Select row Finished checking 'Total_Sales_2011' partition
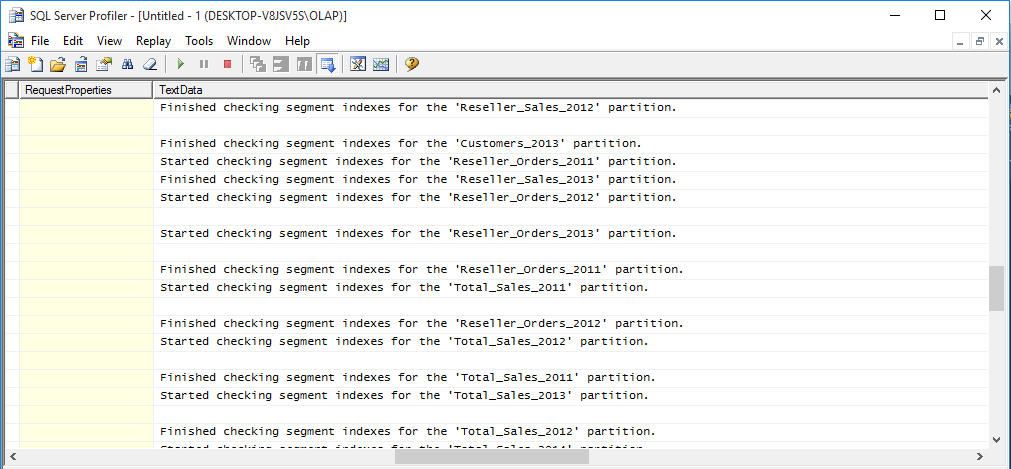Viewport: 1011px width, 469px height. 496,377
